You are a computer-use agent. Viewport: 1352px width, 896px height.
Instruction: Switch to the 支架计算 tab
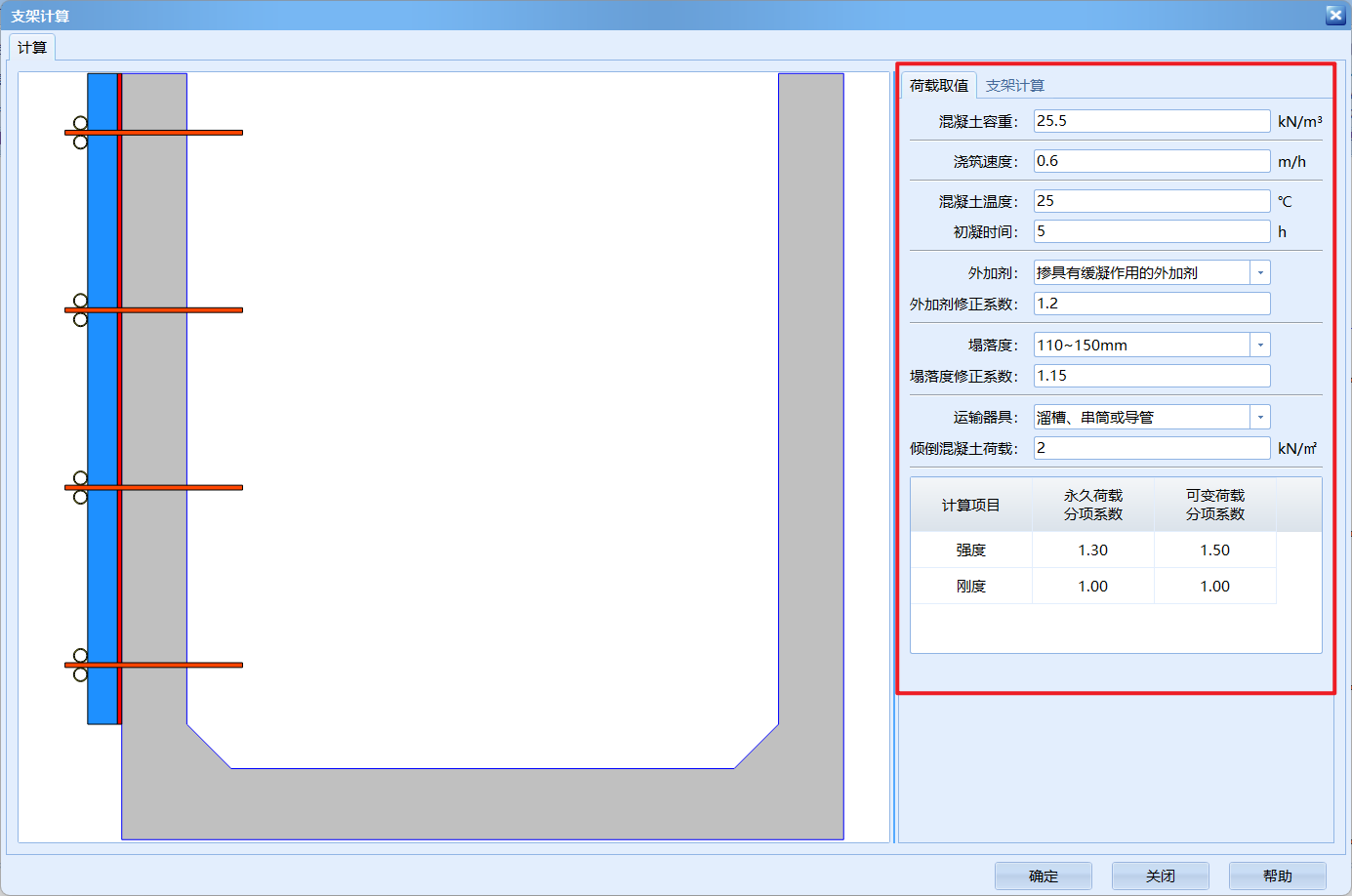point(1014,86)
